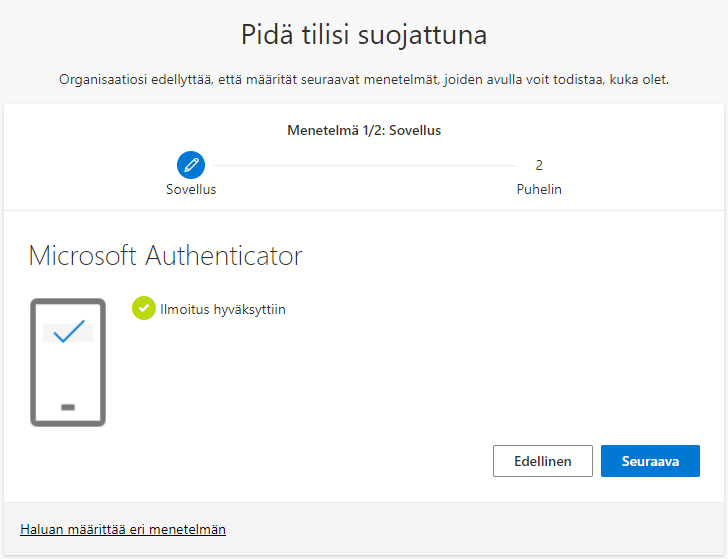728x559 pixels.
Task: Go back with the Edellinen button
Action: 543,461
